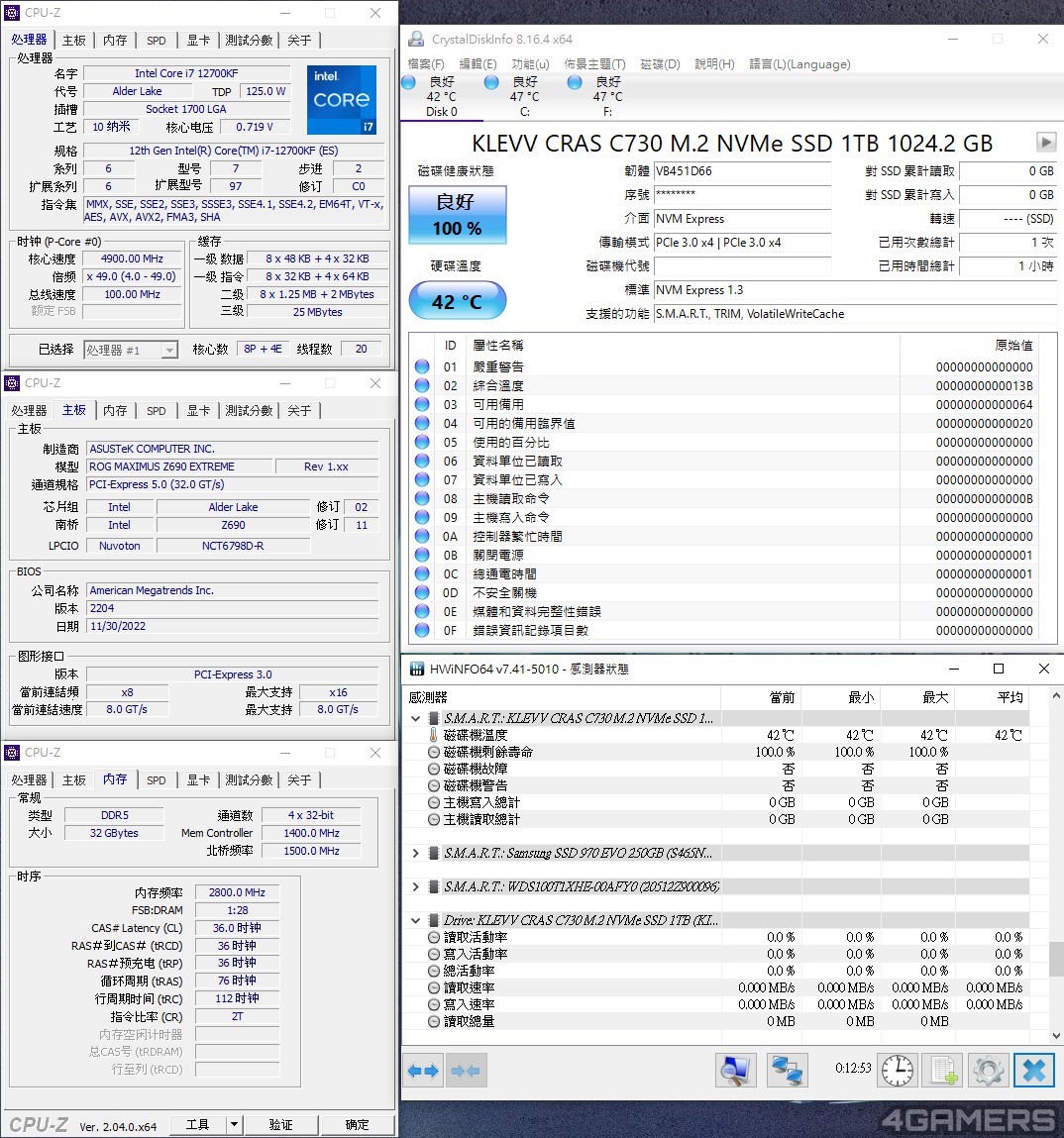The image size is (1064, 1138).
Task: Switch to SPD tab in top CPU-Z window
Action: pyautogui.click(x=157, y=41)
